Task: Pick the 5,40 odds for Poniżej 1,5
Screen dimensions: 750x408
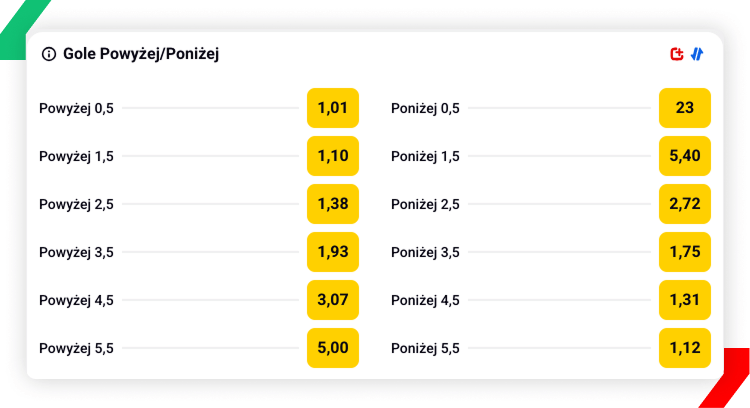Action: 685,156
